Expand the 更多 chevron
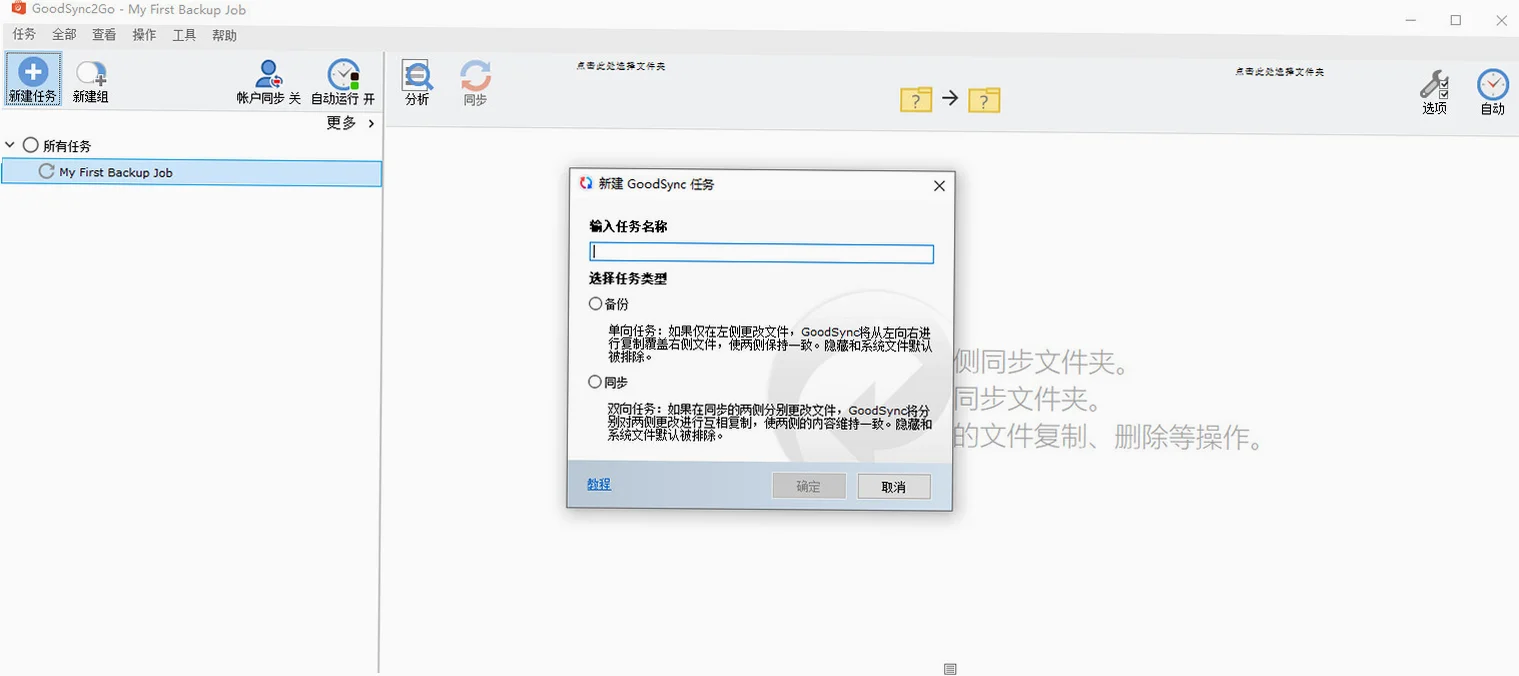The height and width of the screenshot is (676, 1519). 371,123
